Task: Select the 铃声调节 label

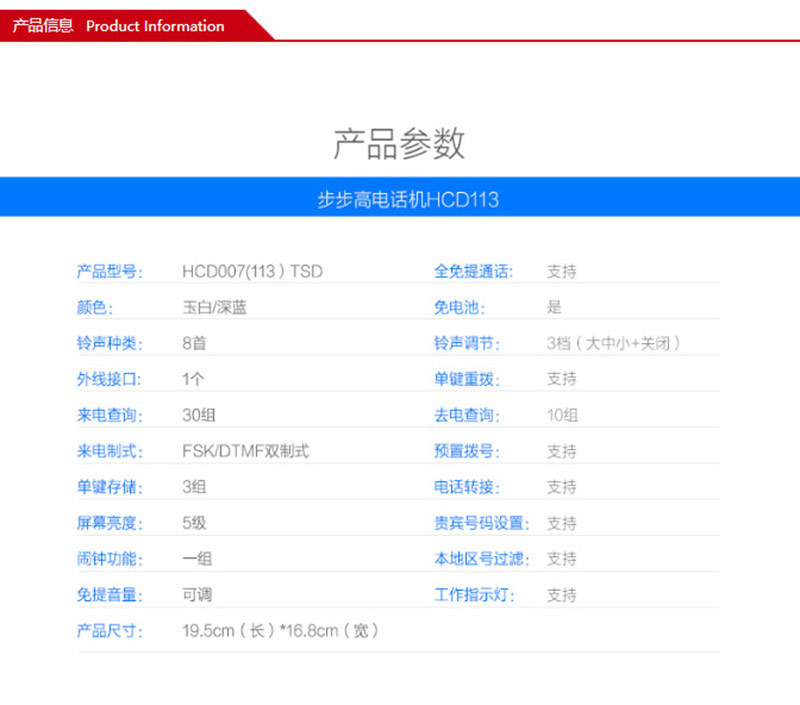Action: coord(467,343)
